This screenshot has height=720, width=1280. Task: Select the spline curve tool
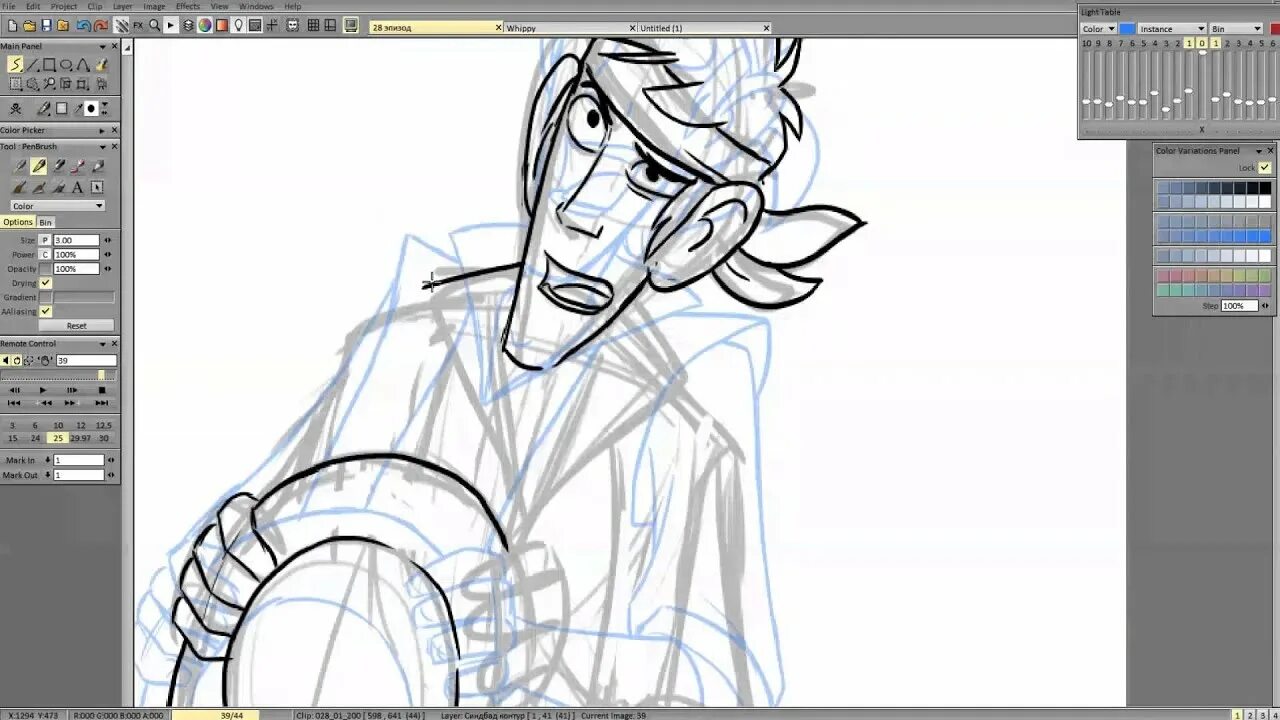coord(83,64)
